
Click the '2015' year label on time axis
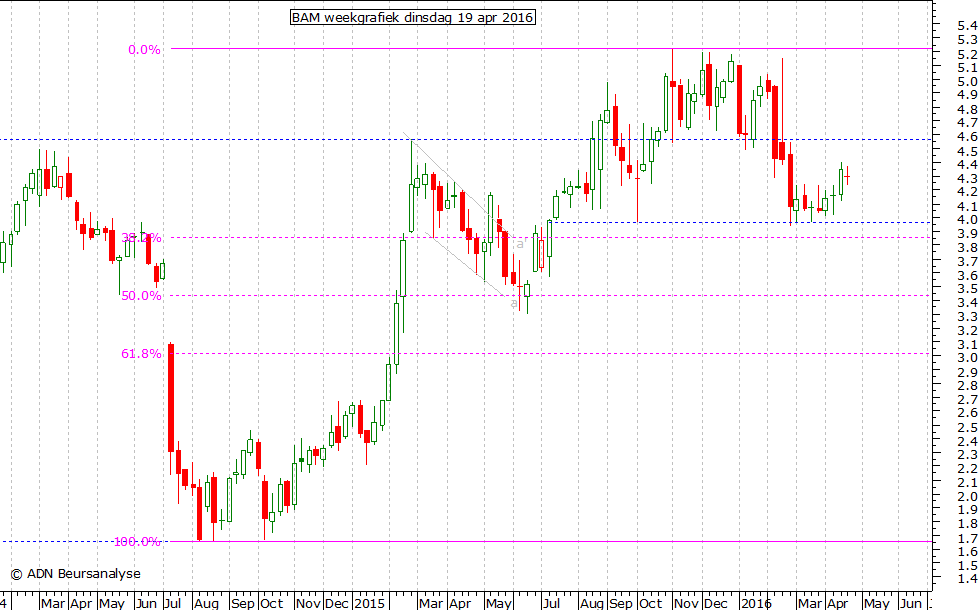click(369, 603)
